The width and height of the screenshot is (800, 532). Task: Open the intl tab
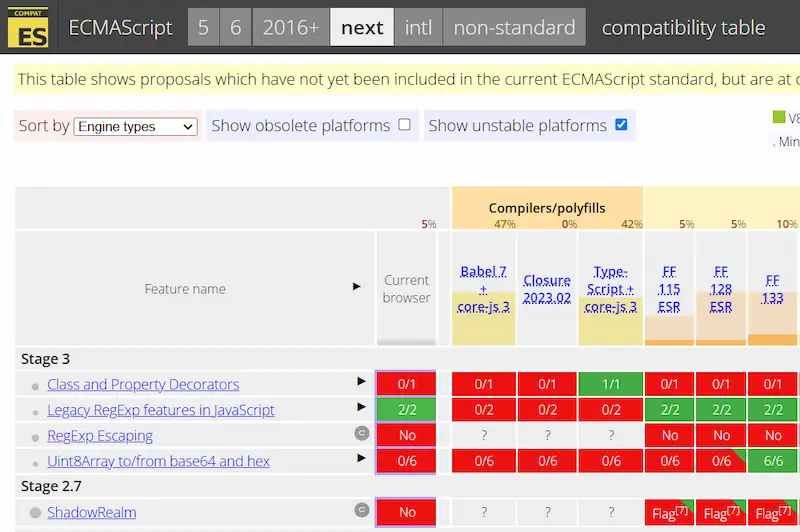[418, 27]
